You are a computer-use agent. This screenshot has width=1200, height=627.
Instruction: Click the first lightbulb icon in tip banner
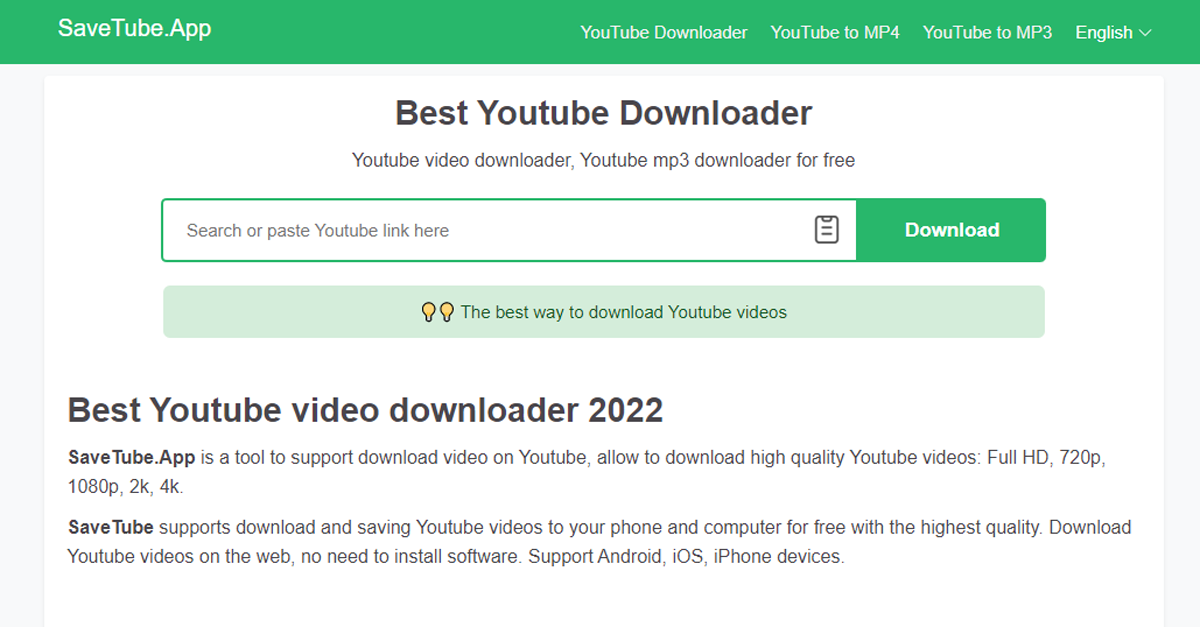(x=429, y=312)
